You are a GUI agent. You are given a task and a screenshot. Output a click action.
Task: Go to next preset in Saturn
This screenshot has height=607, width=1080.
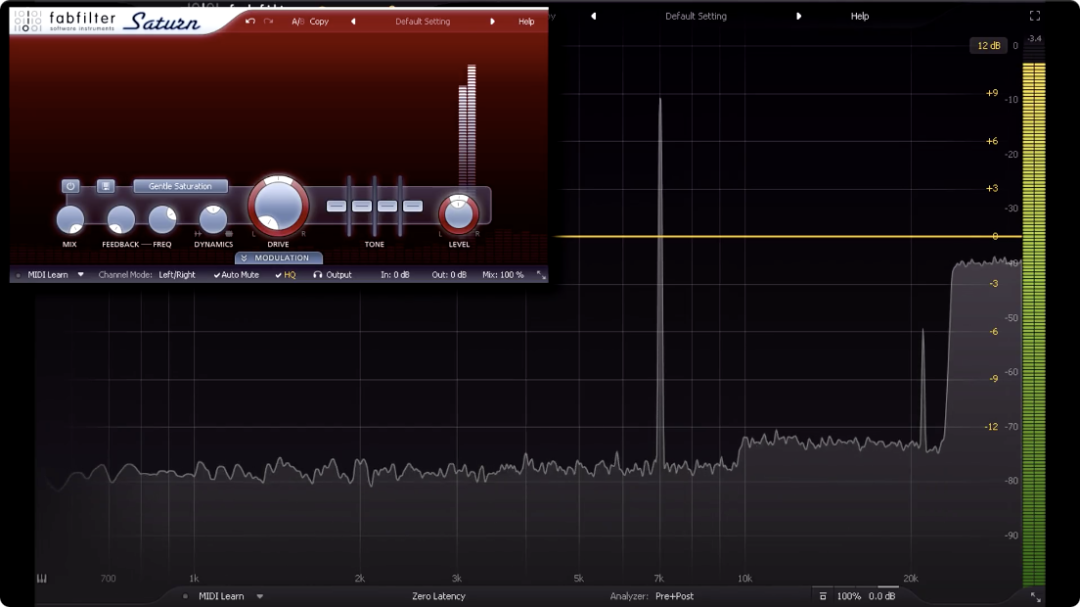[x=492, y=21]
